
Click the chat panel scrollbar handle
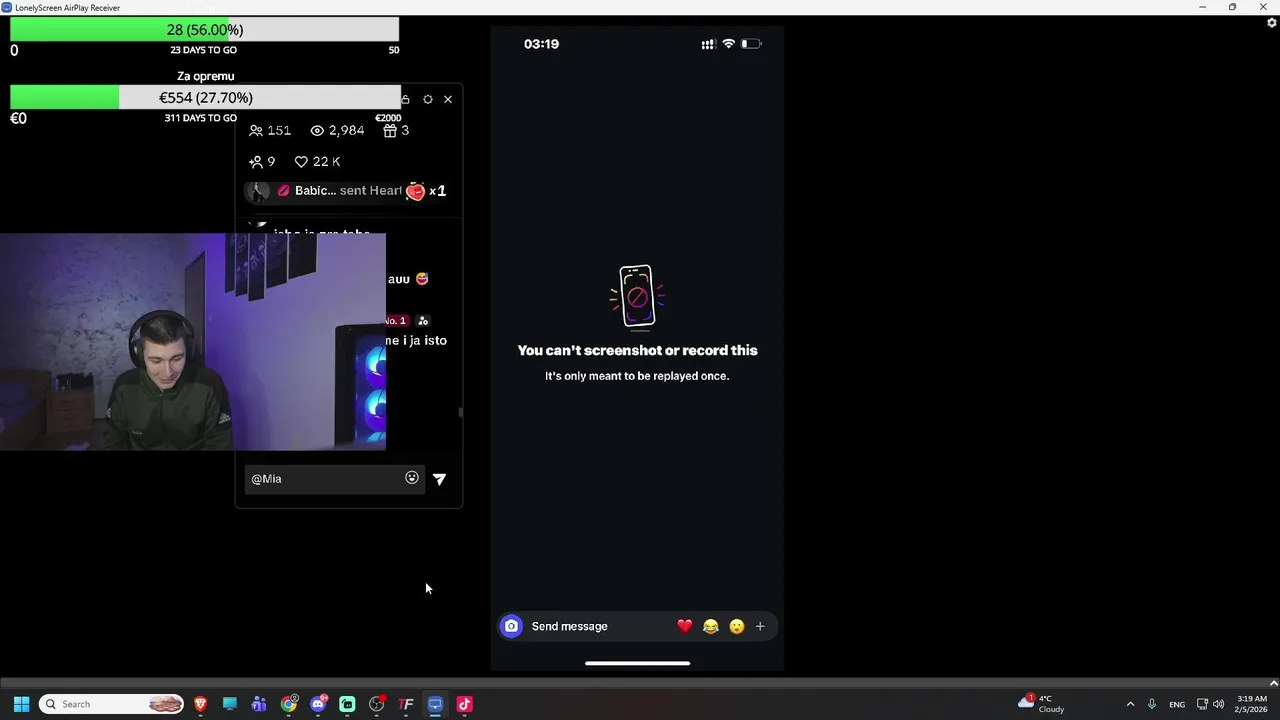tap(460, 411)
